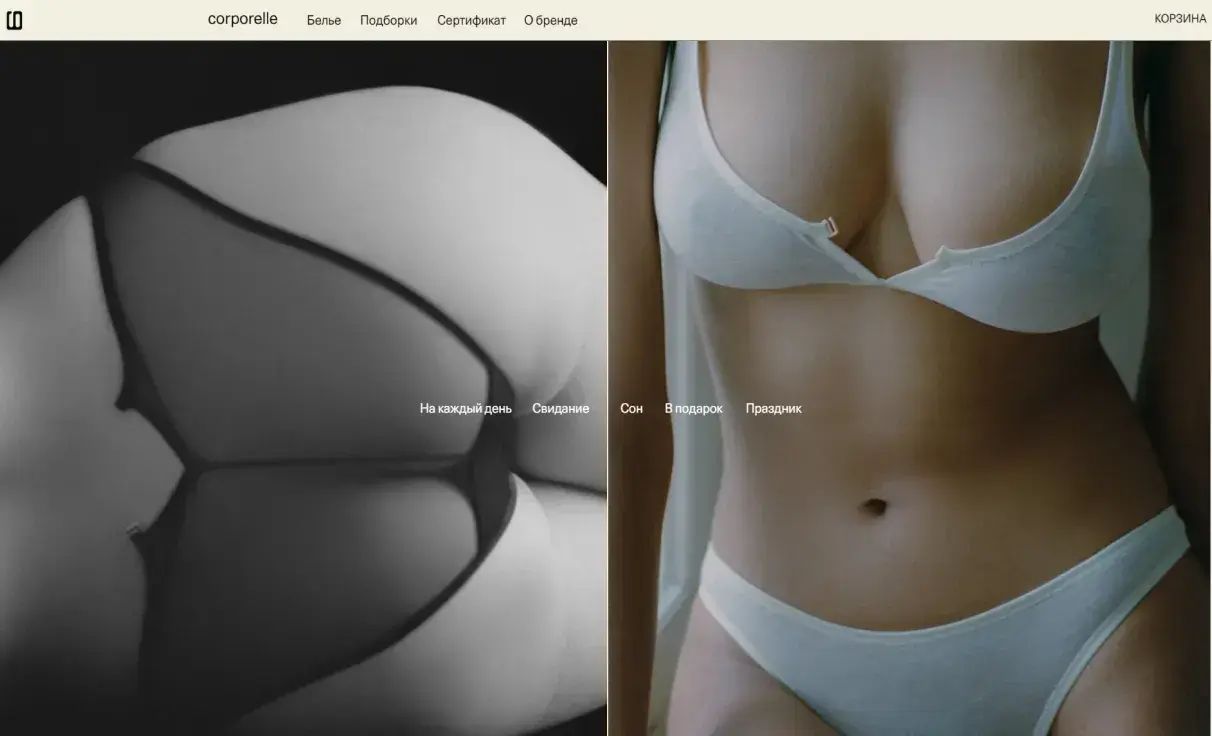Screen dimensions: 1212x736
Task: Click the black-and-white left banner photo
Action: pos(300,250)
